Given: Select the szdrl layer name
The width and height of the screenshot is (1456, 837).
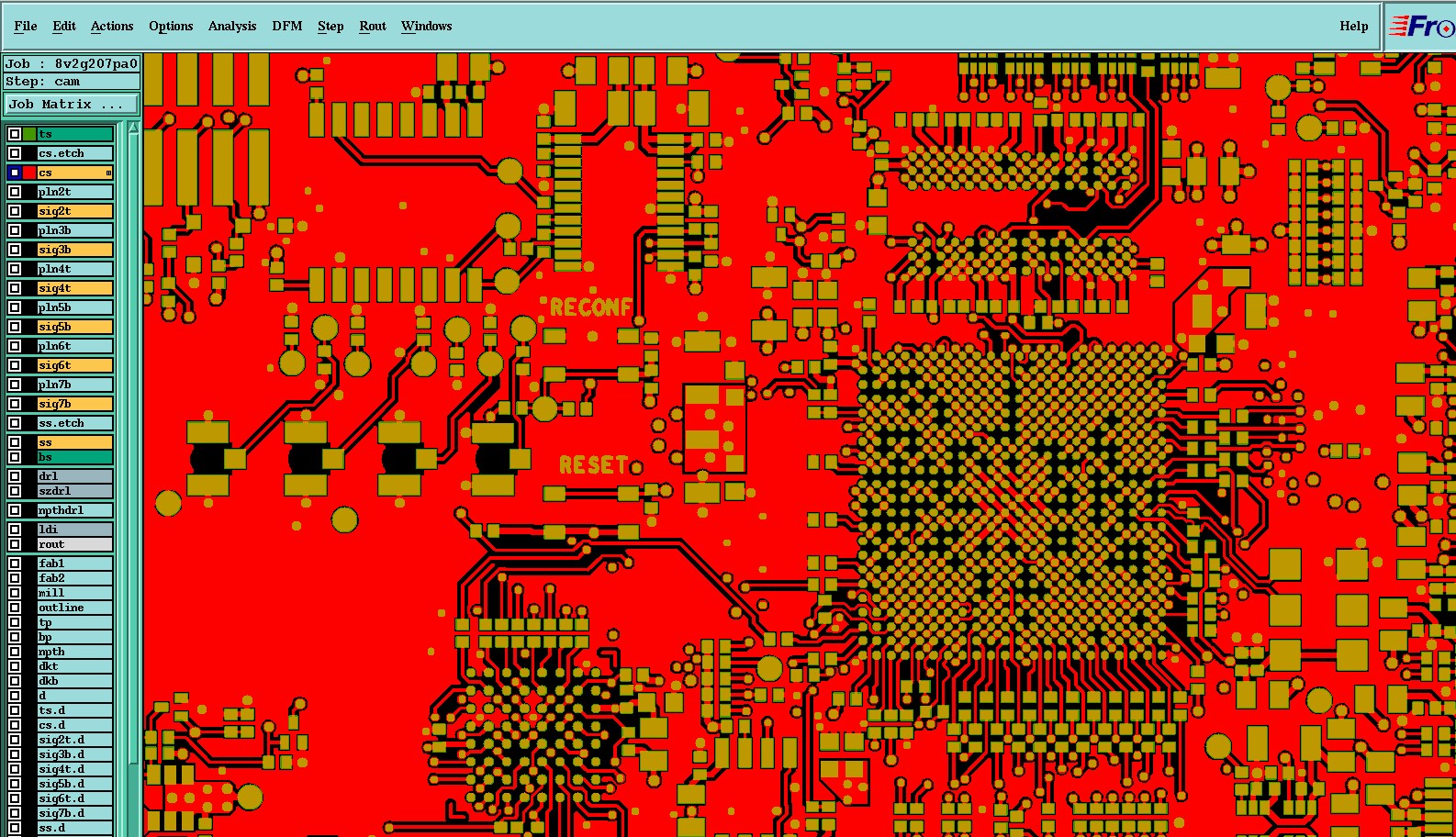Looking at the screenshot, I should pos(75,491).
